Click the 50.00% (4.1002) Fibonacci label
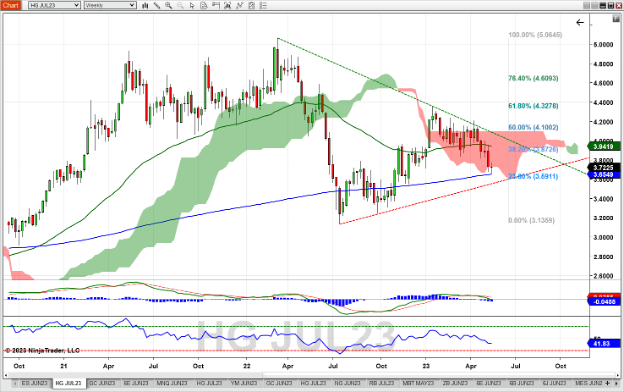Image resolution: width=624 pixels, height=392 pixels. [533, 127]
